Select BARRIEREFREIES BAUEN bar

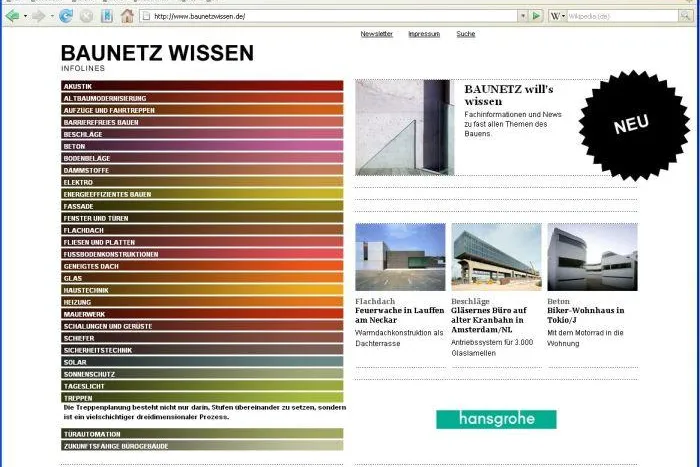[202, 122]
